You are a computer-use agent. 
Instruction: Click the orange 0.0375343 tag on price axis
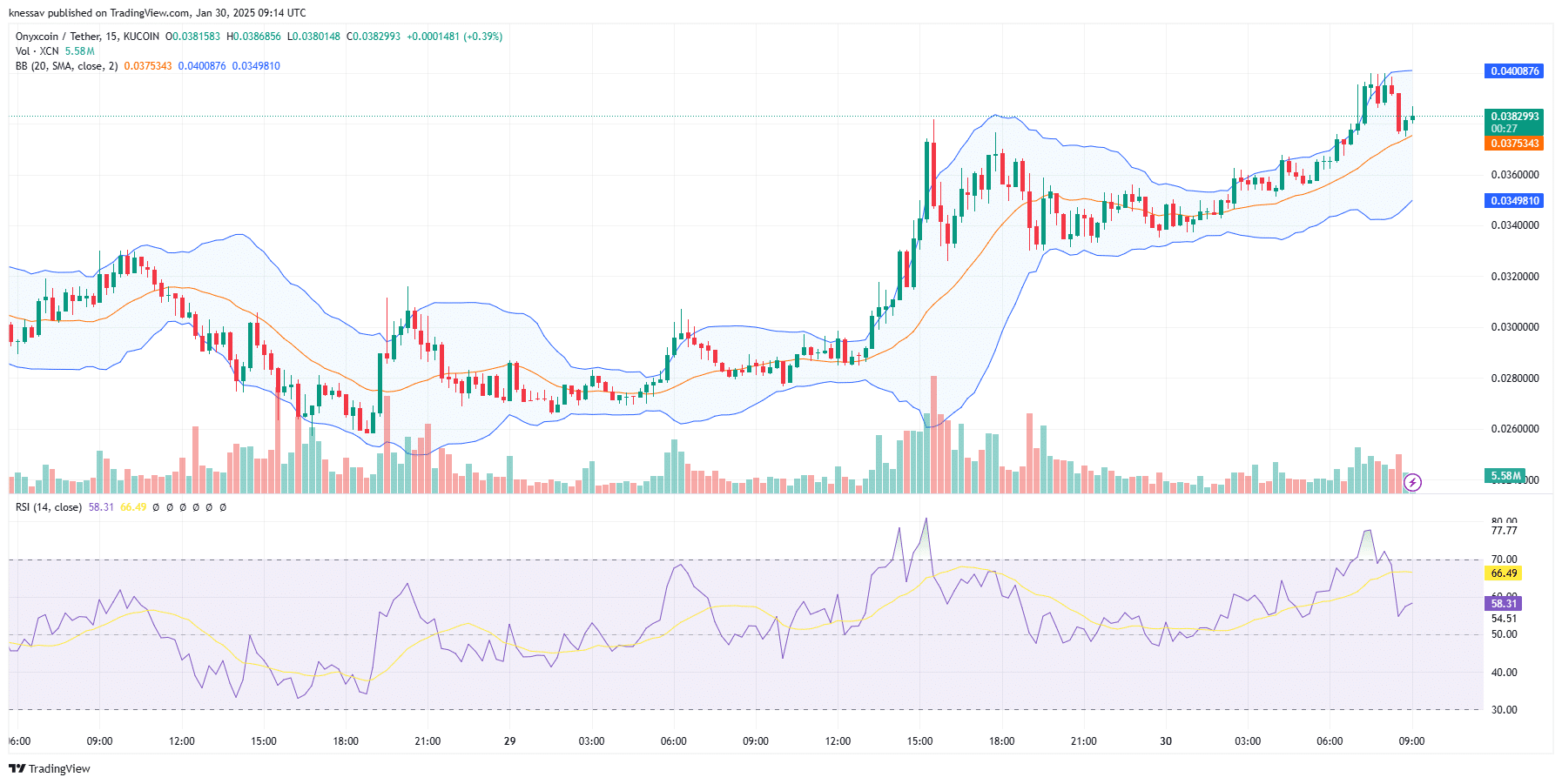[1514, 144]
